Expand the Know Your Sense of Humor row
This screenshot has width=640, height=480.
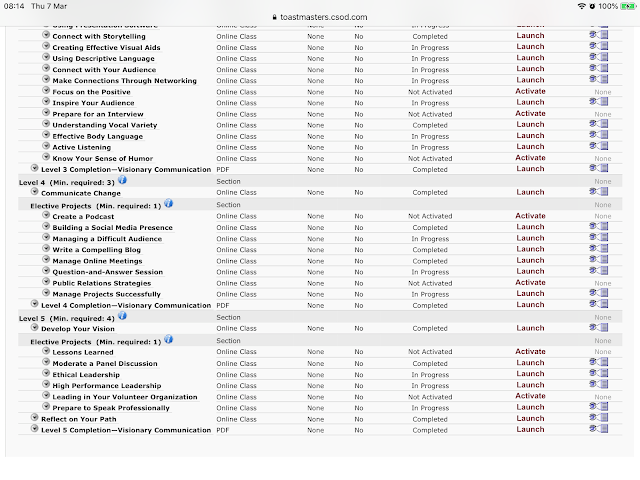tap(46, 157)
